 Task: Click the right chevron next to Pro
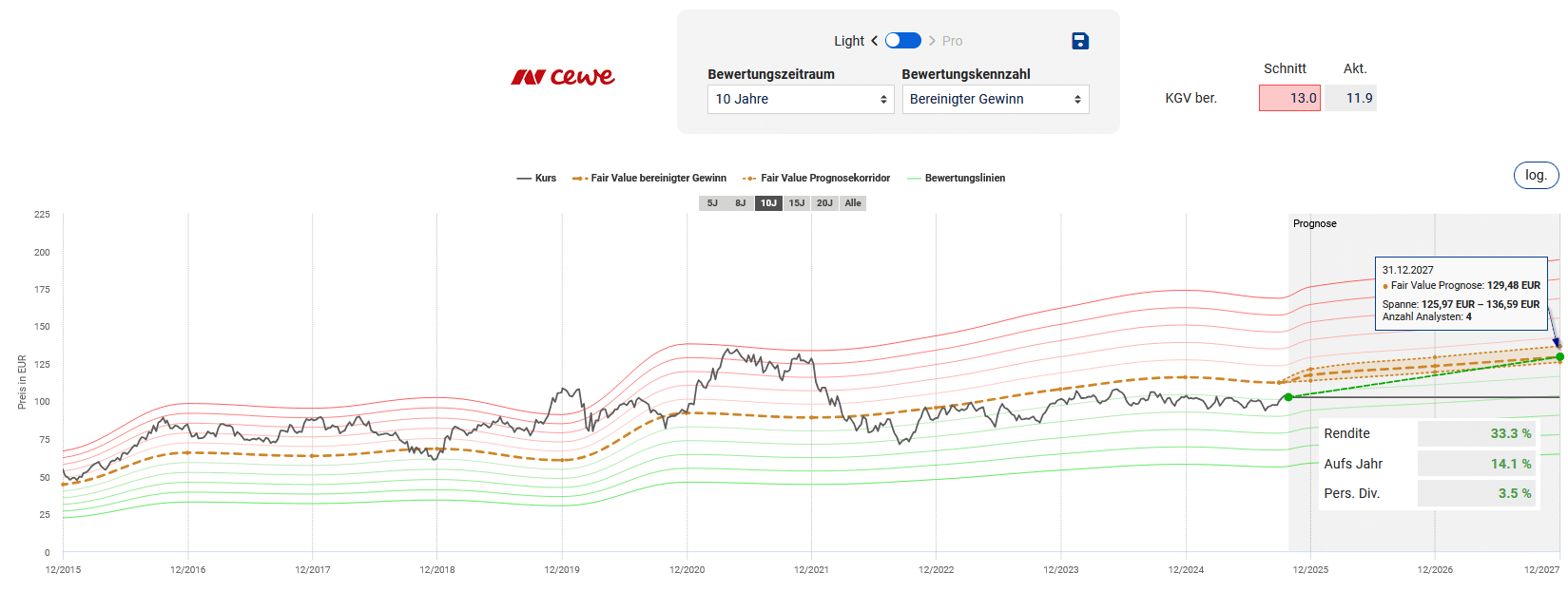pyautogui.click(x=932, y=41)
